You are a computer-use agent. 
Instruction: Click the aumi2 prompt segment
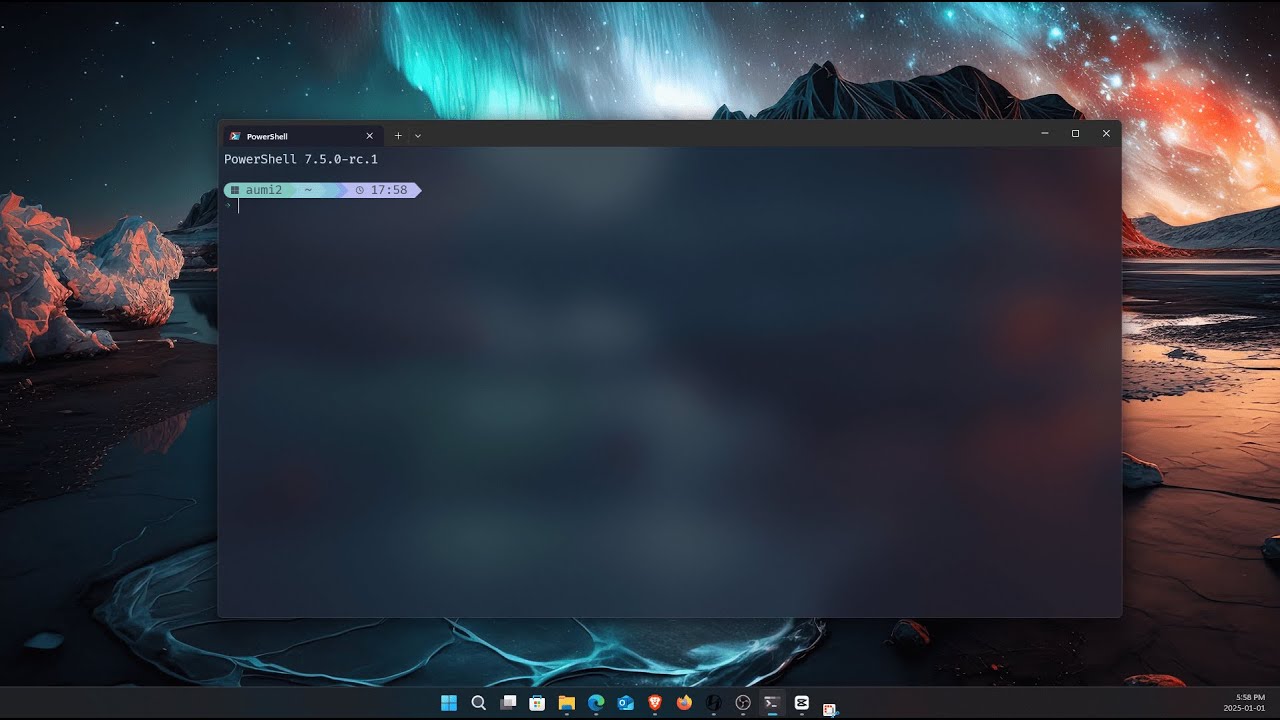259,190
